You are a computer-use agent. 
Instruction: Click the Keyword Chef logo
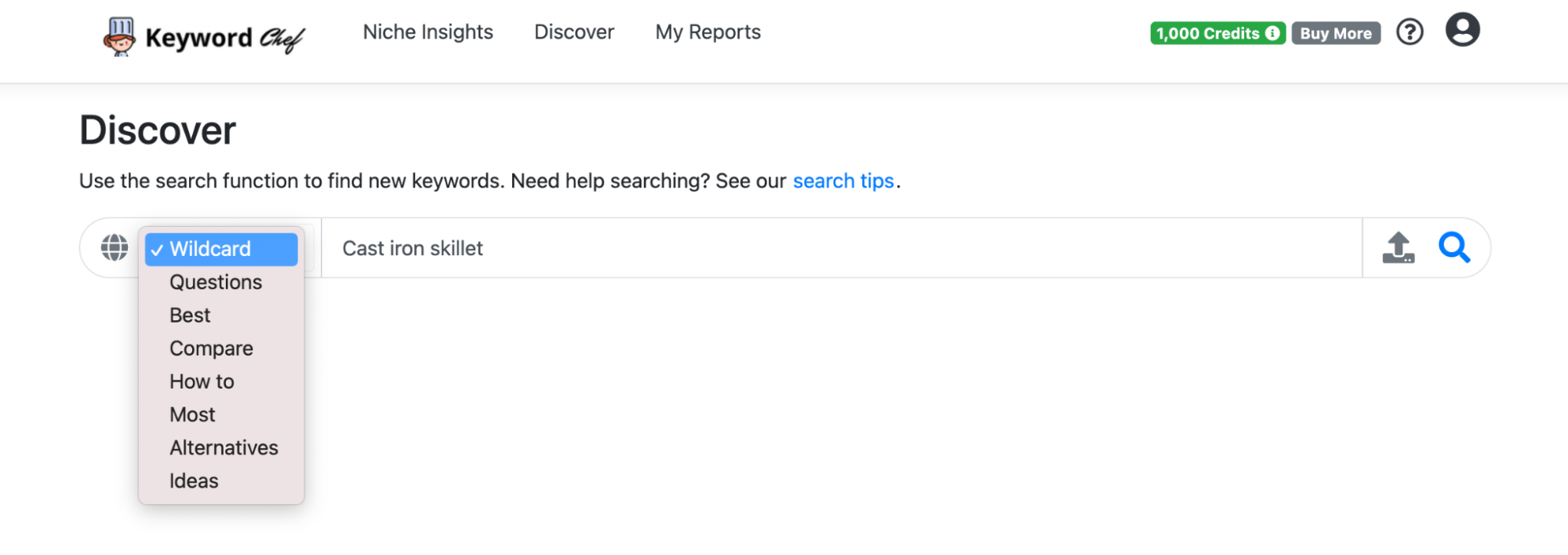[204, 36]
